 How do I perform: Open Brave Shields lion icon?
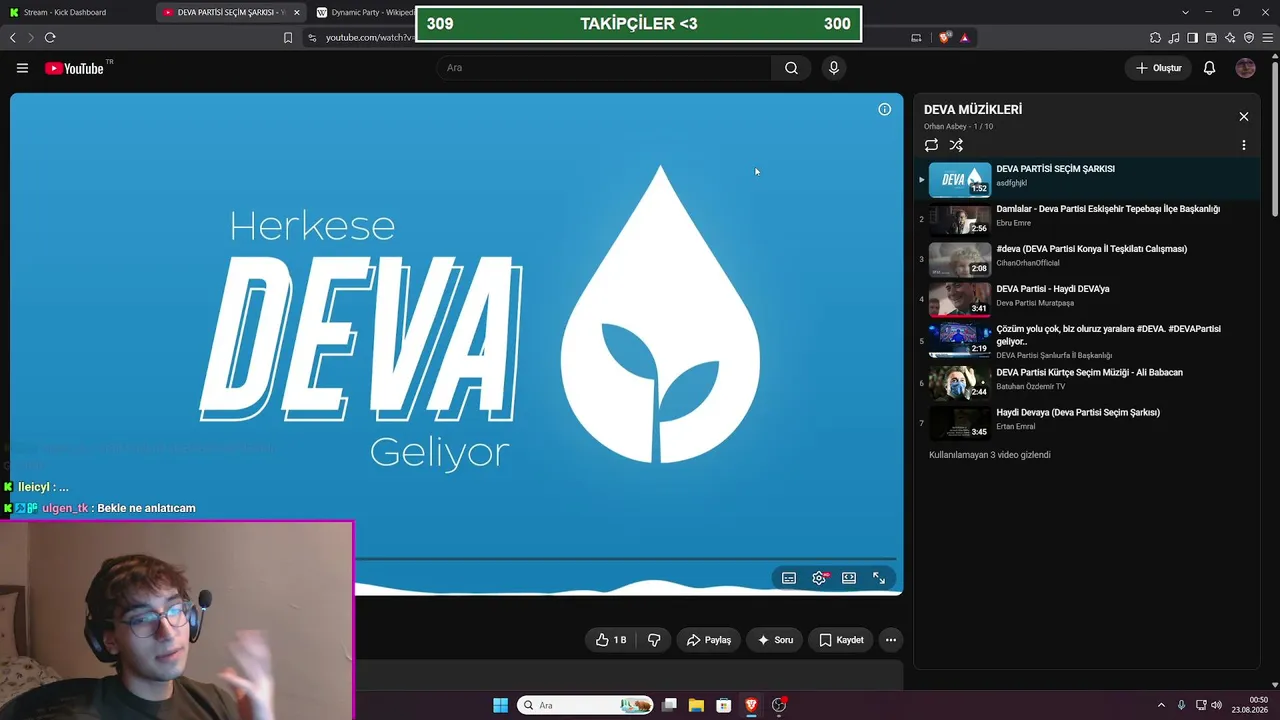[x=945, y=38]
